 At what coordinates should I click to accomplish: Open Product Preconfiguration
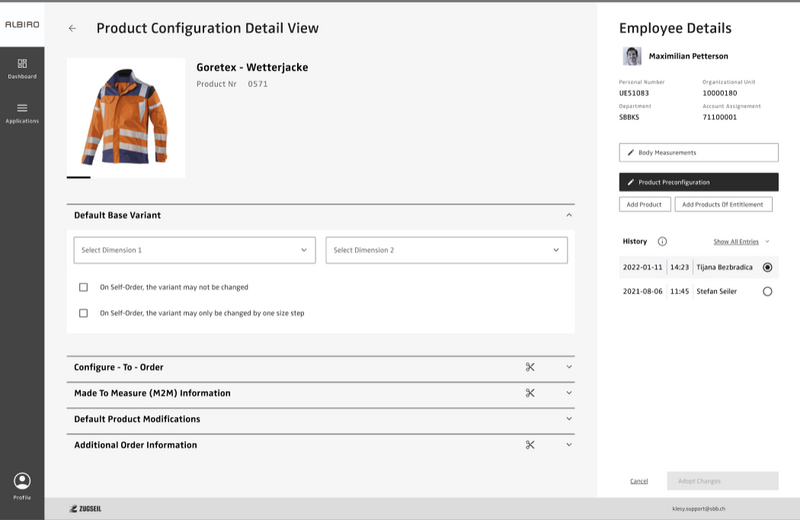click(x=698, y=182)
